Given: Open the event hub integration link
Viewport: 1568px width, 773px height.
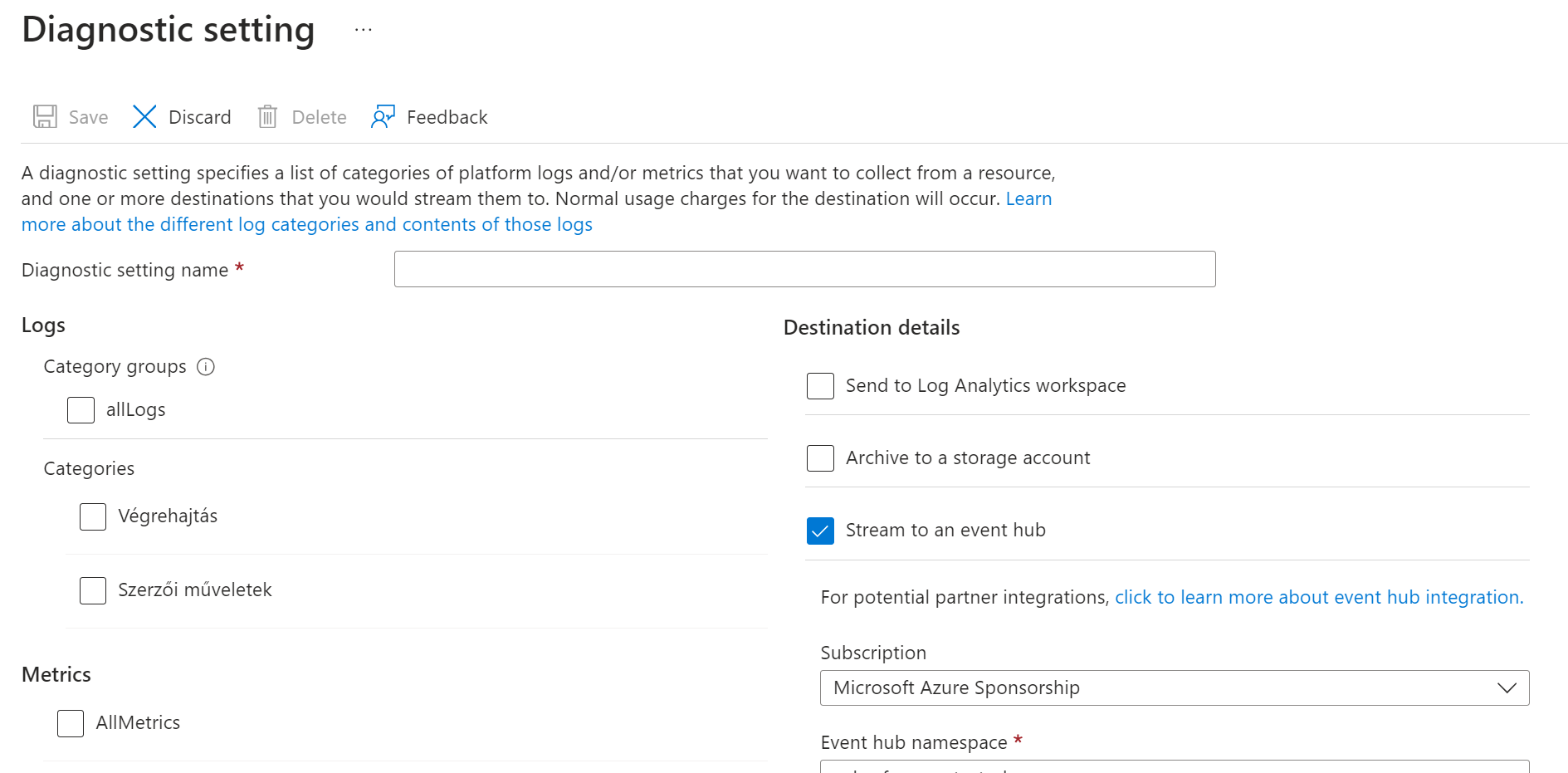Looking at the screenshot, I should point(1319,598).
